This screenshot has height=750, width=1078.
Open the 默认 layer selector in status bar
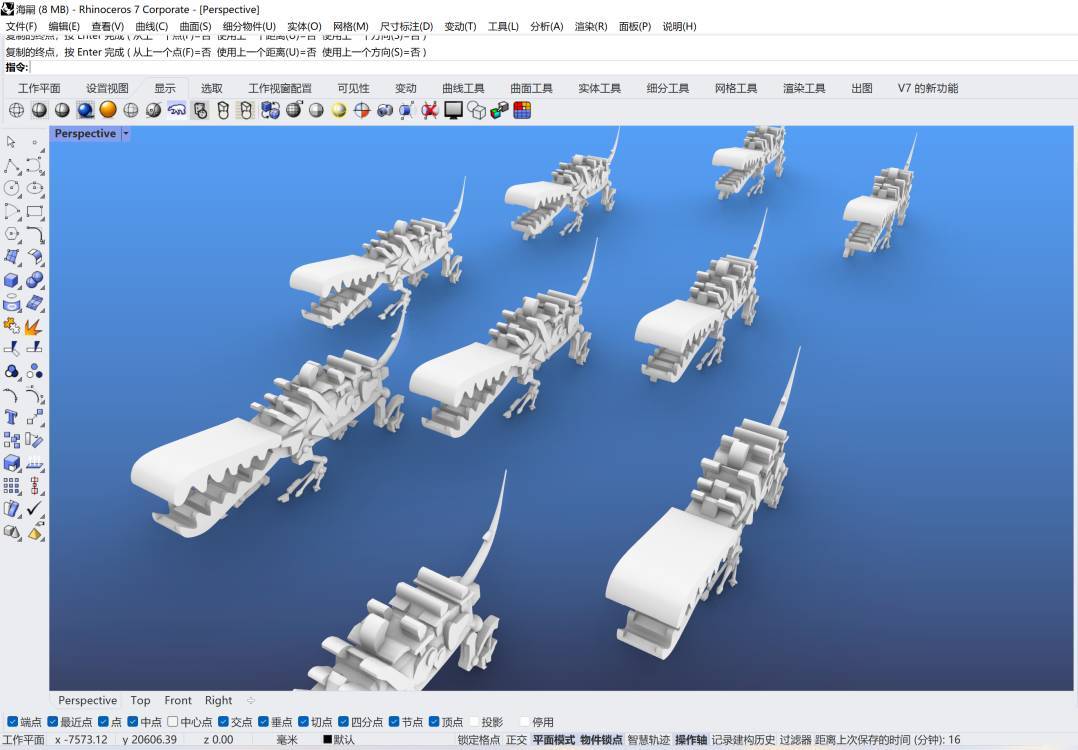click(339, 740)
